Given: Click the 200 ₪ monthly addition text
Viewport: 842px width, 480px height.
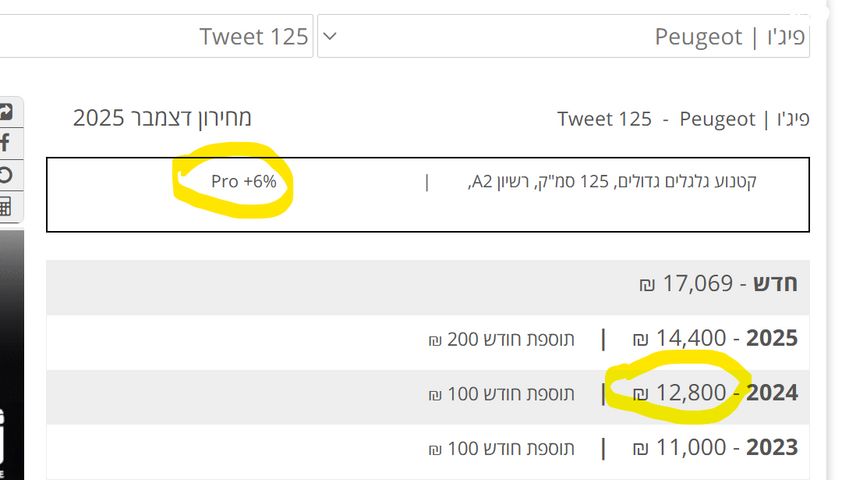Looking at the screenshot, I should [501, 339].
